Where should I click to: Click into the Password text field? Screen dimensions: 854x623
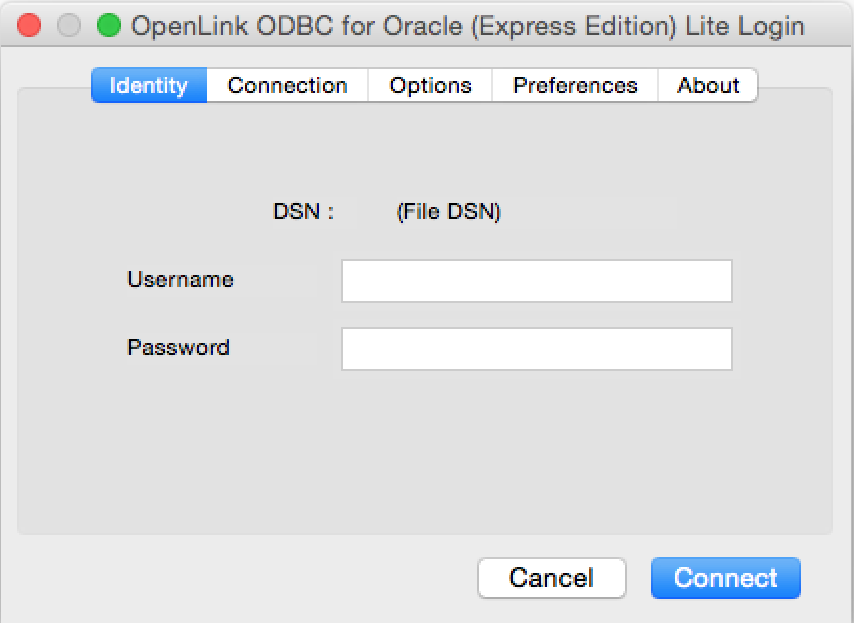[x=536, y=349]
